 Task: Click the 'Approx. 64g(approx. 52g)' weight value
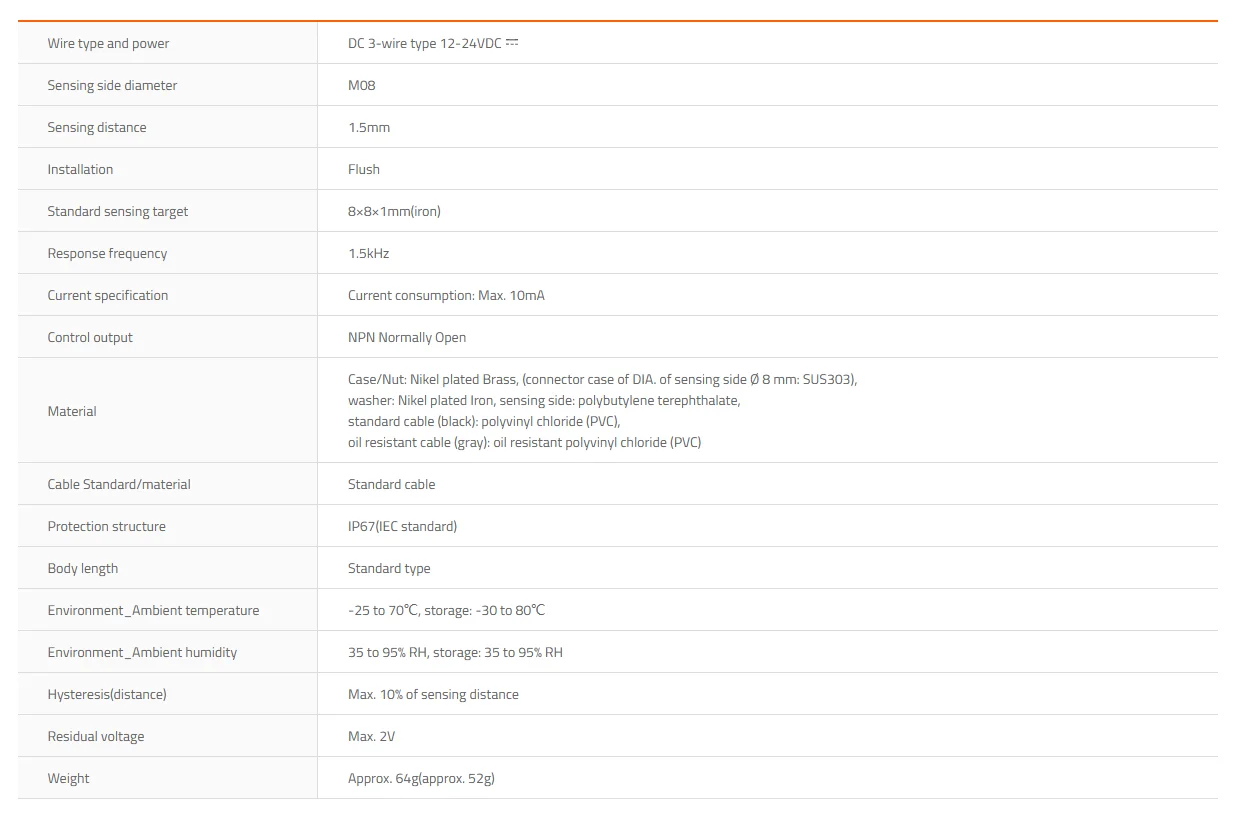pos(421,778)
